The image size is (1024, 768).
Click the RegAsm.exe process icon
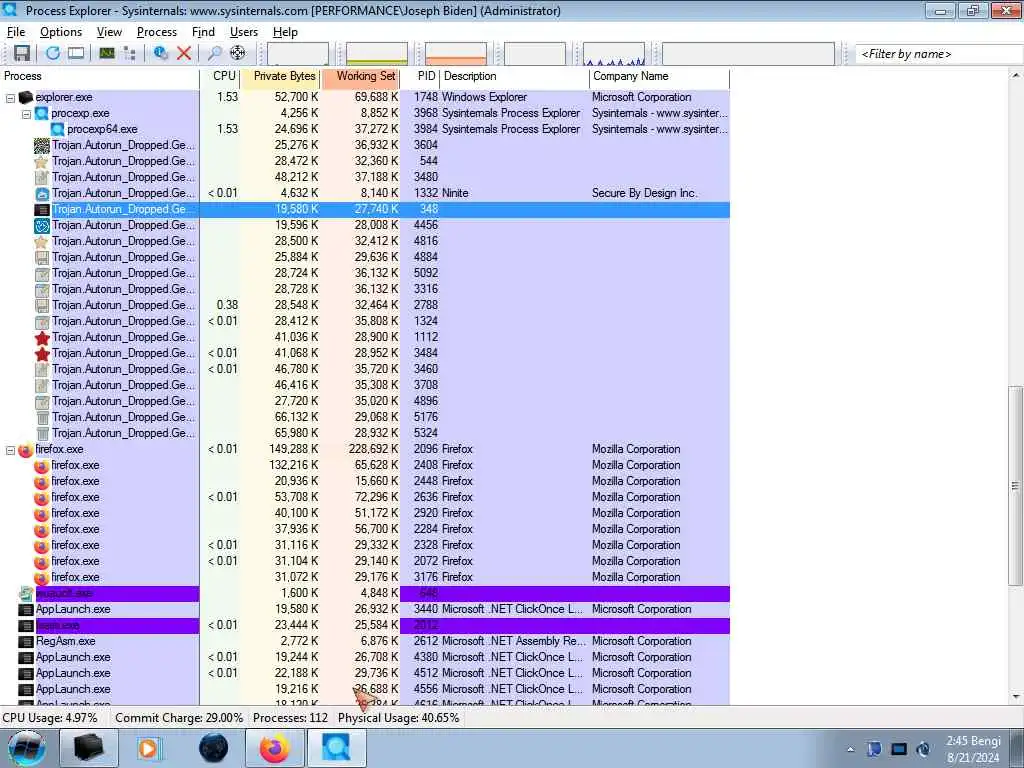point(25,641)
